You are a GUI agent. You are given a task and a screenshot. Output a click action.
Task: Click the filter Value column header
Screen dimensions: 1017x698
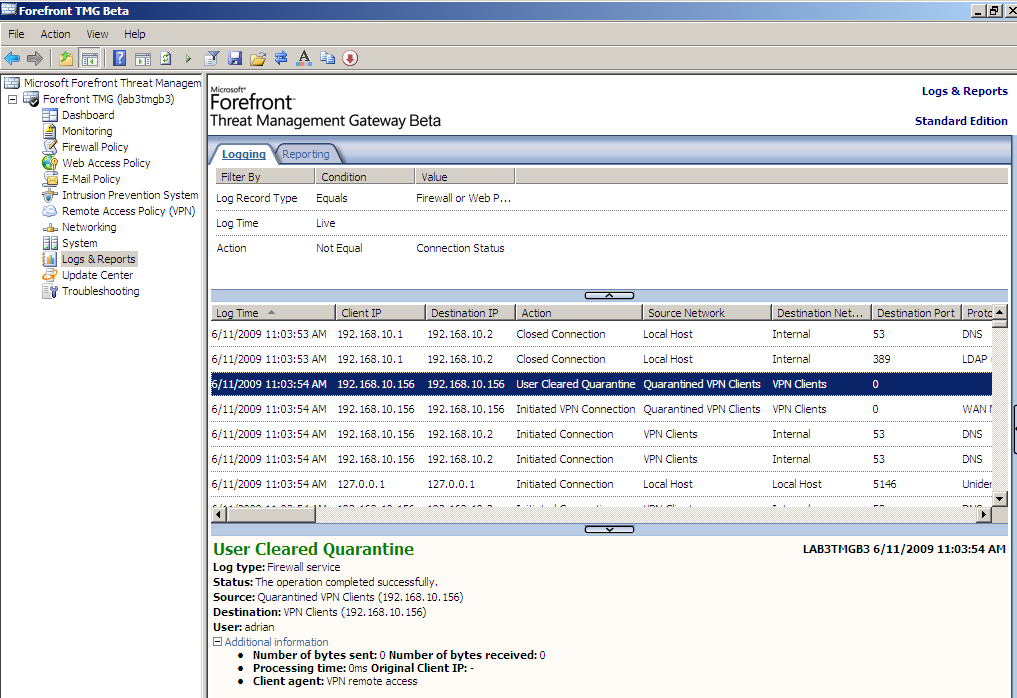tap(465, 176)
